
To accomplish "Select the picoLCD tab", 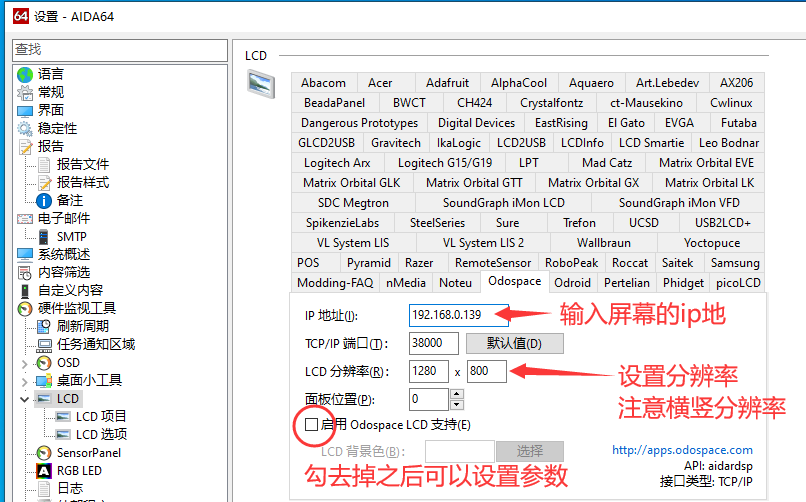I will click(x=738, y=283).
